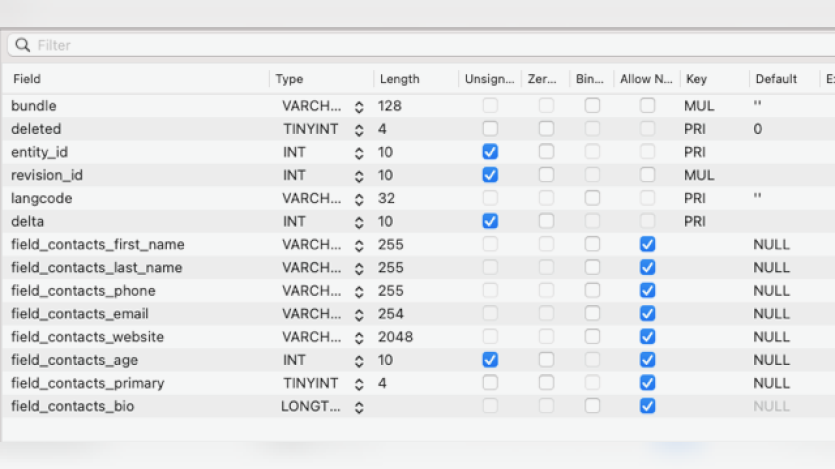835x469 pixels.
Task: Sort by the Field column header
Action: 27,79
